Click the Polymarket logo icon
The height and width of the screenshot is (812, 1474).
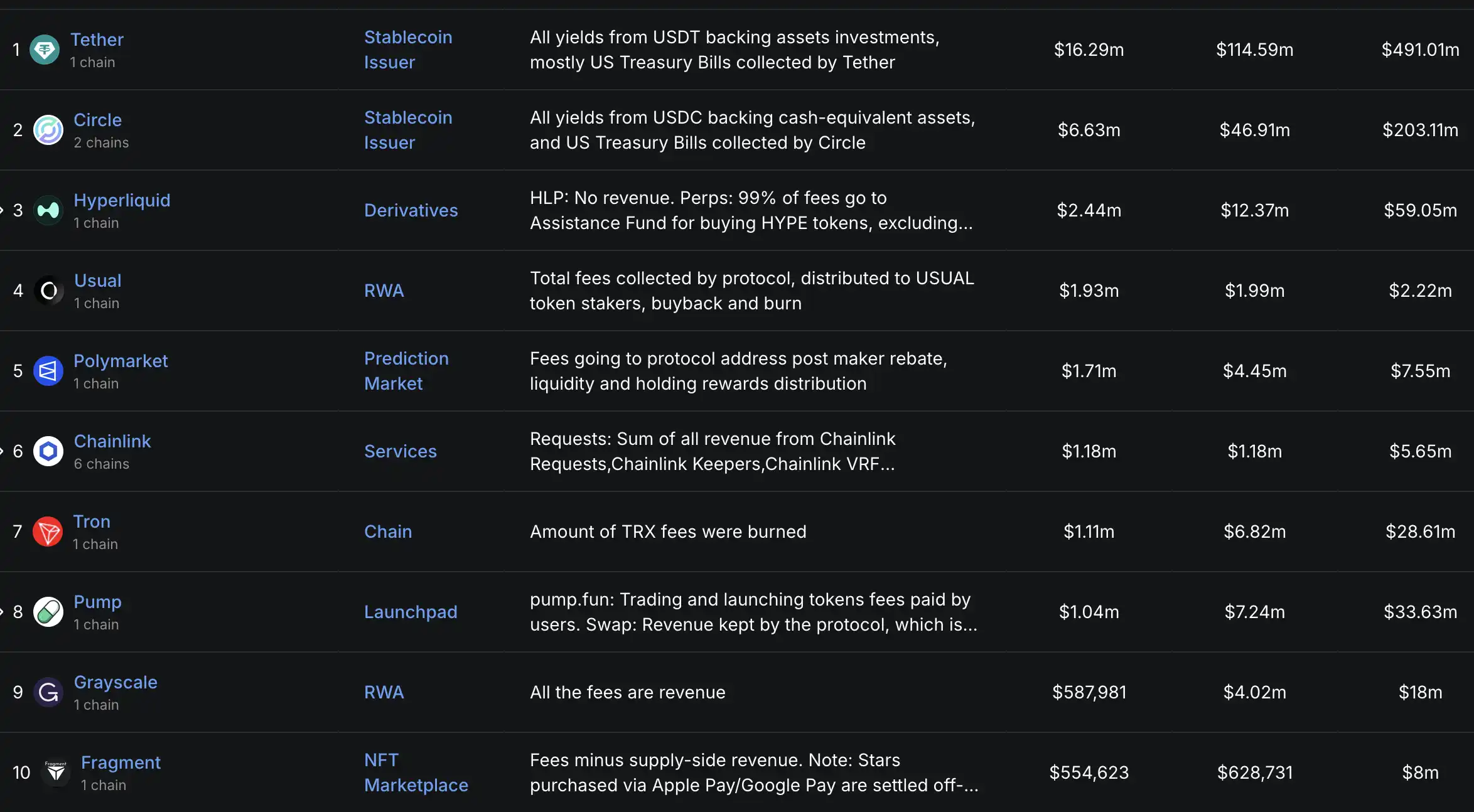point(48,370)
